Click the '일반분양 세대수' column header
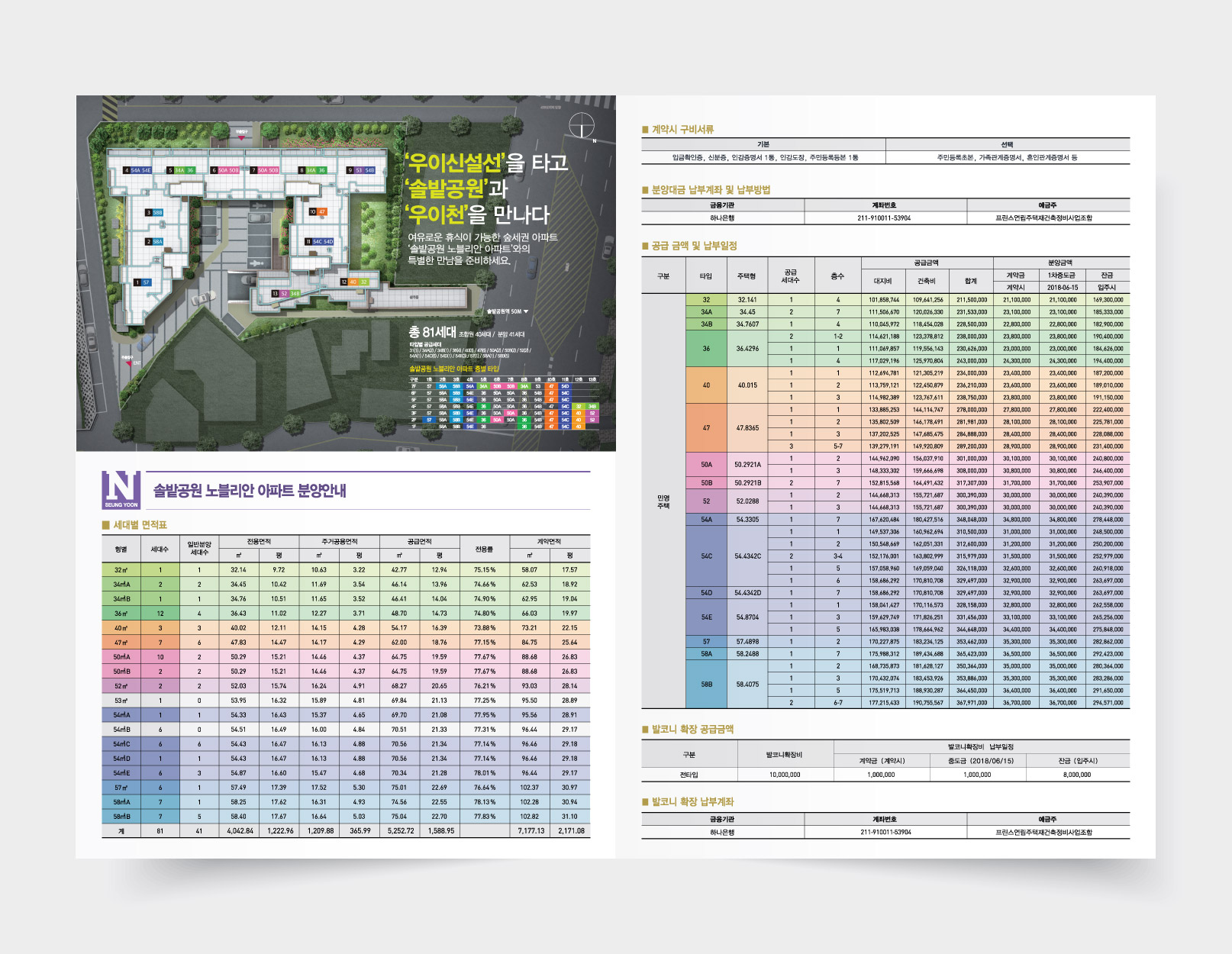 click(199, 549)
